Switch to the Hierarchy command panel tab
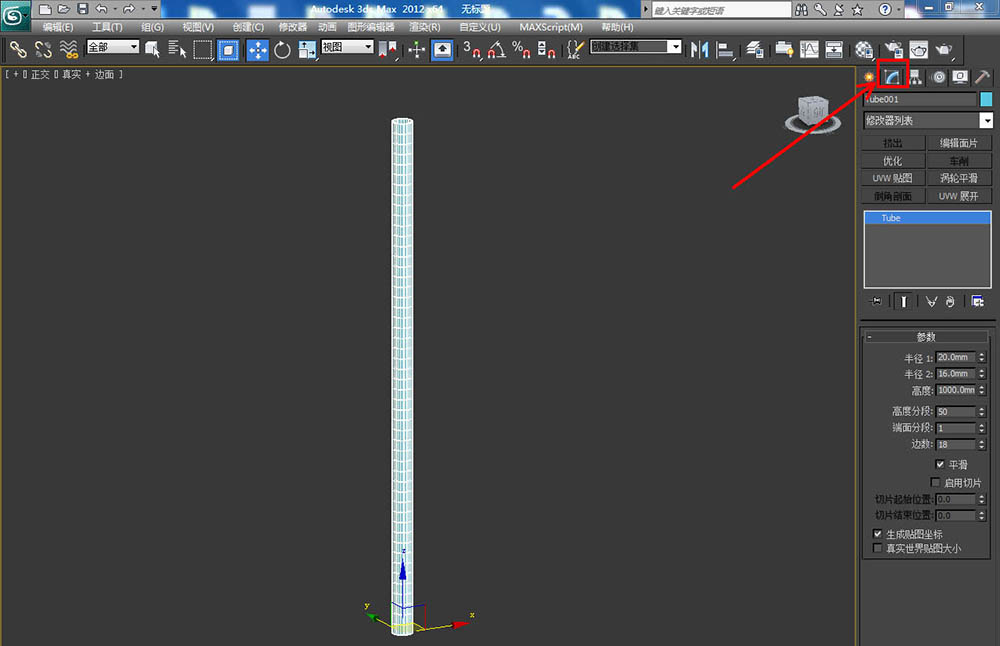Screen dimensions: 1000x646 coord(916,77)
